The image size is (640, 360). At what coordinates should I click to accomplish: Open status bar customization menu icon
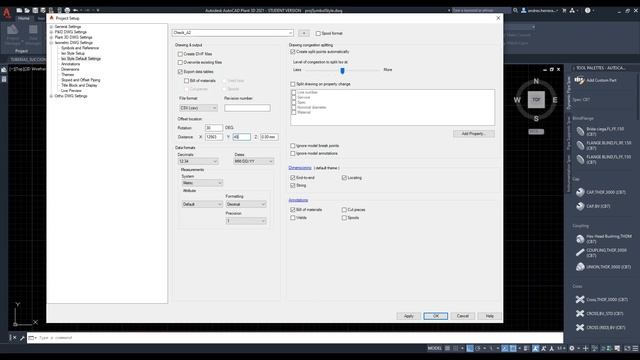click(635, 348)
